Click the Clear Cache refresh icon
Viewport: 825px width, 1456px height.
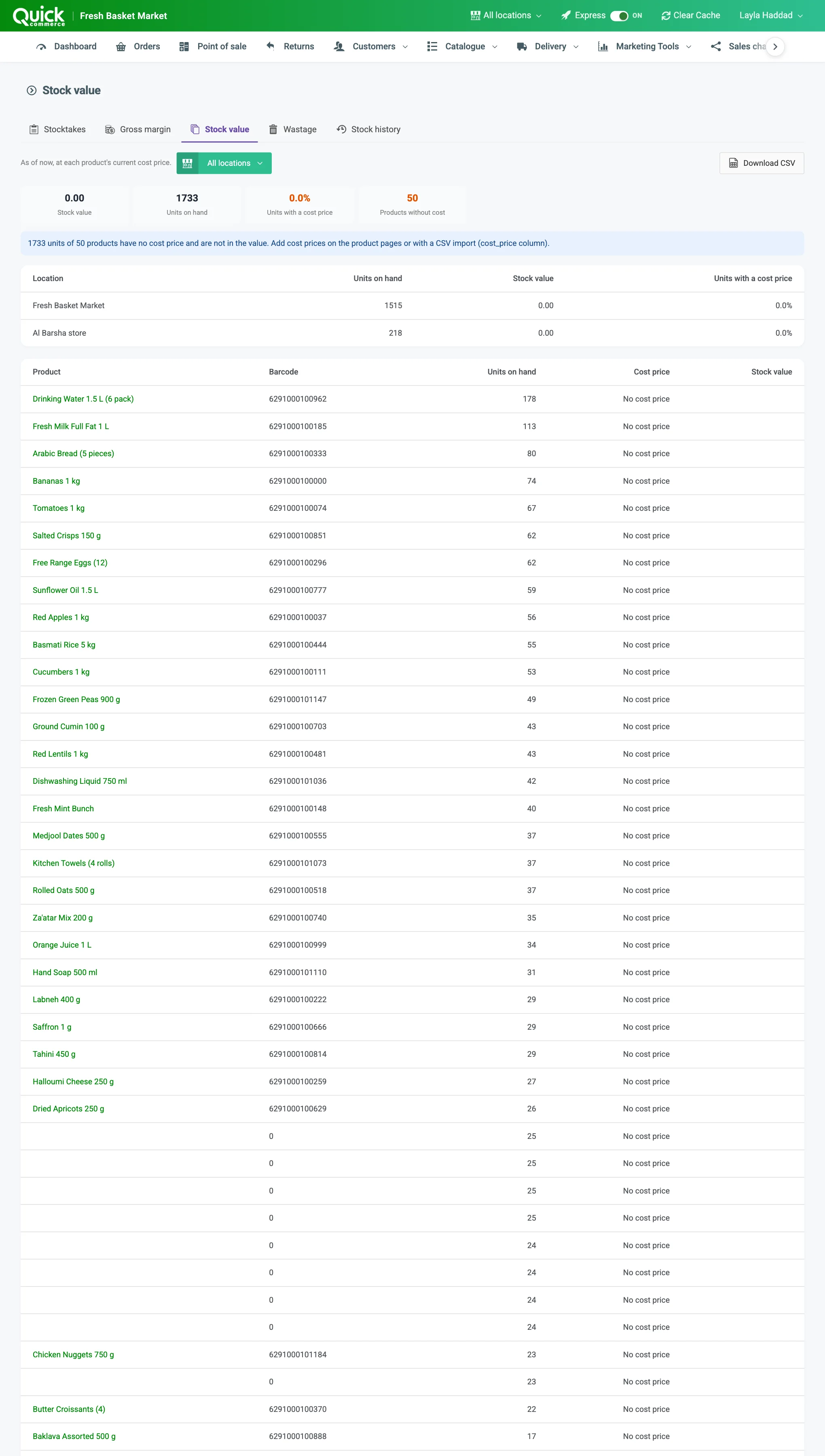coord(666,15)
